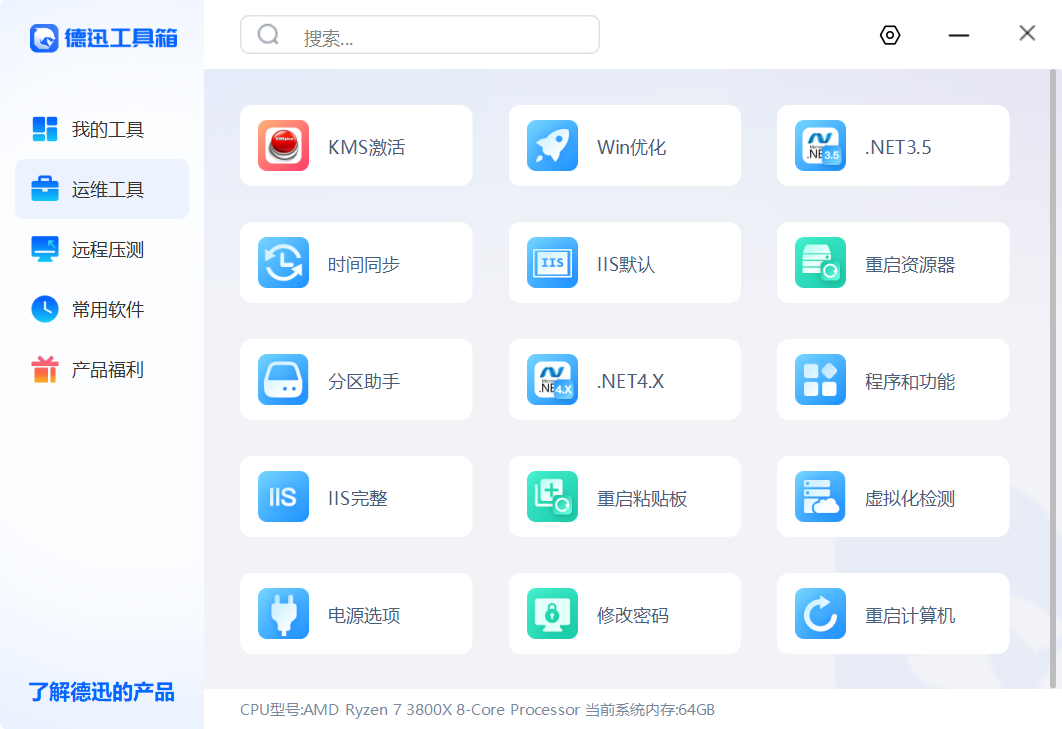Click the 我的工具 sidebar grid icon
The width and height of the screenshot is (1062, 729).
click(45, 129)
